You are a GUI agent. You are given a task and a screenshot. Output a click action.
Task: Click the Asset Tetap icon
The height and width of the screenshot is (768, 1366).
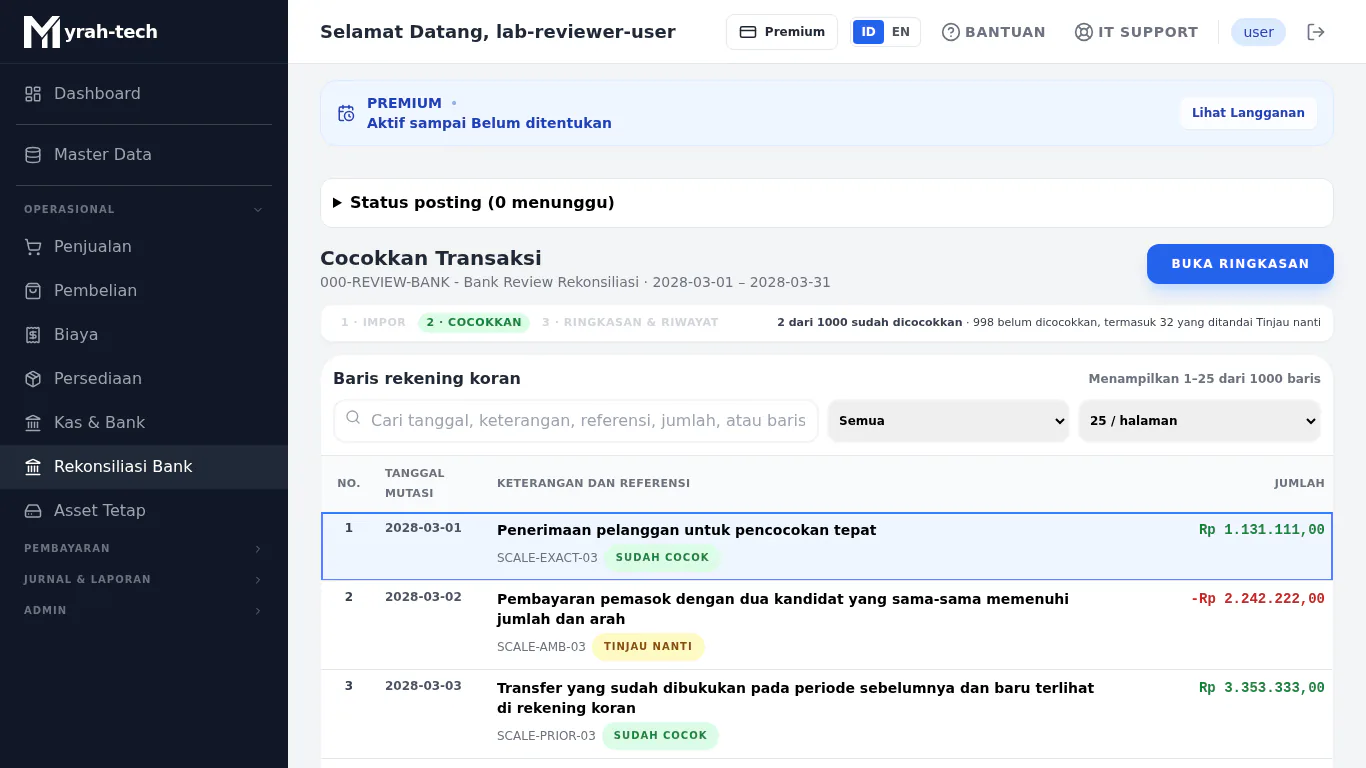coord(33,511)
